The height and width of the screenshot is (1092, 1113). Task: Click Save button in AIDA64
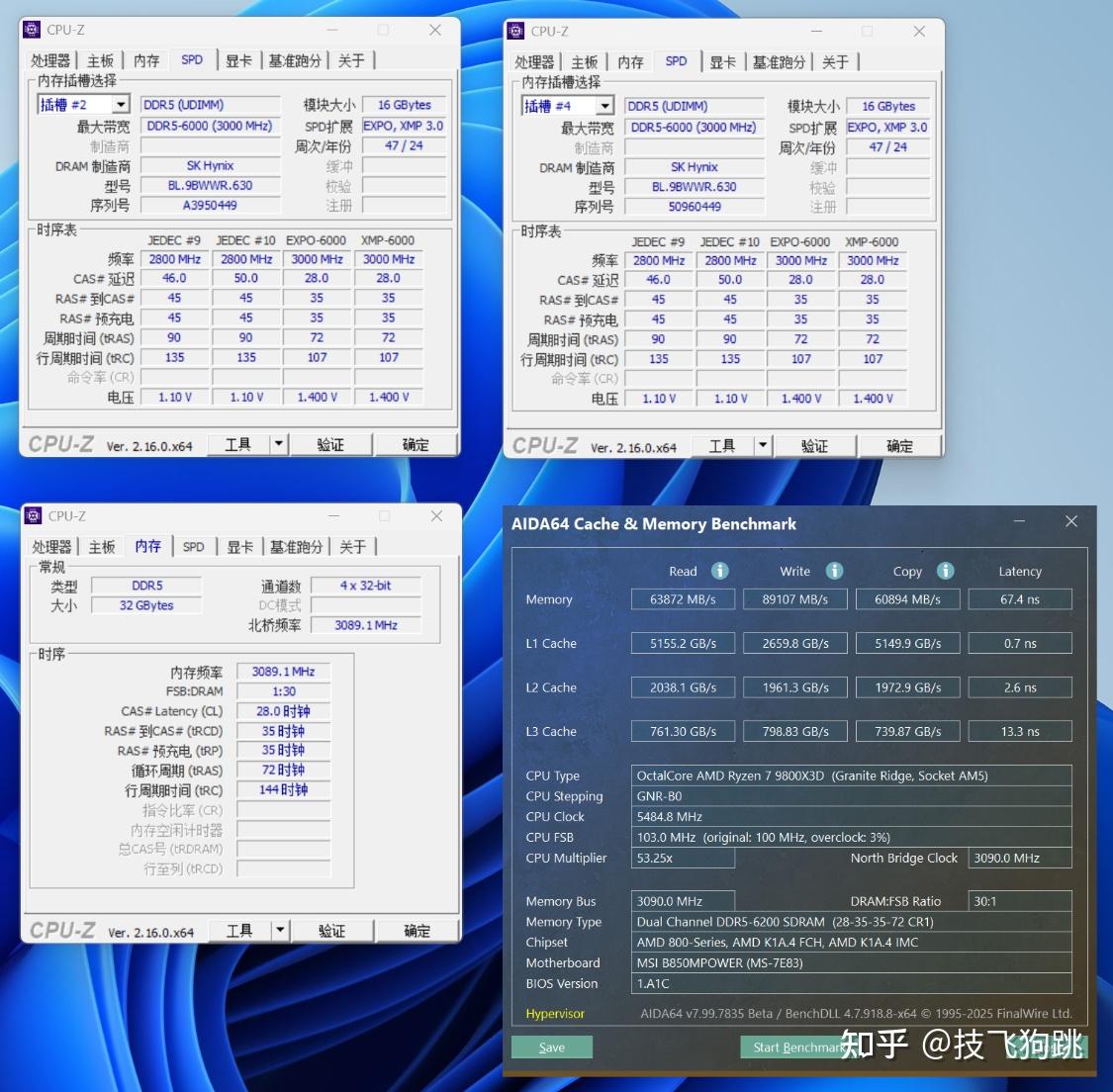(x=551, y=1046)
